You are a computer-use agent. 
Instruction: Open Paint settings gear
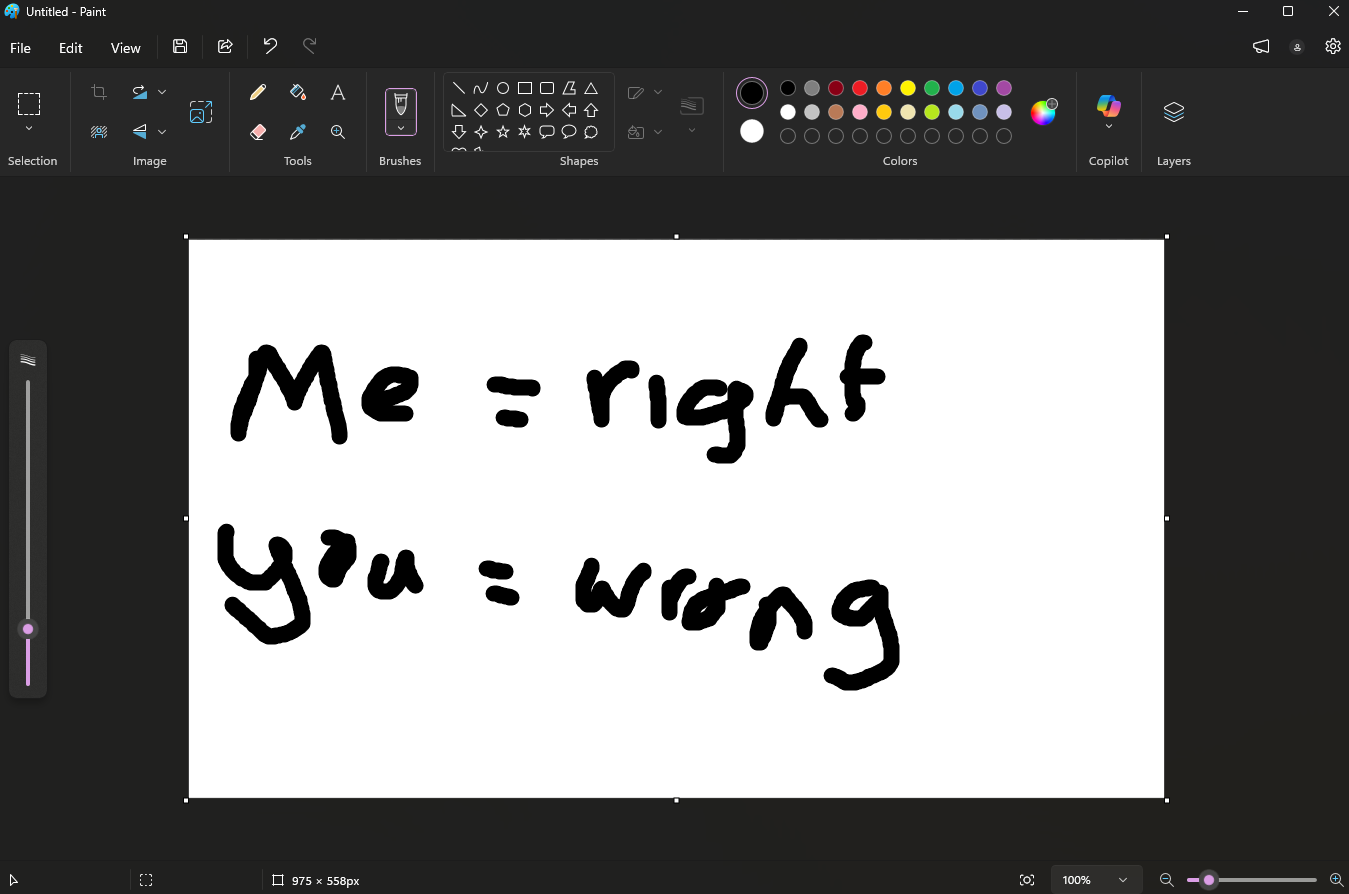(x=1333, y=46)
